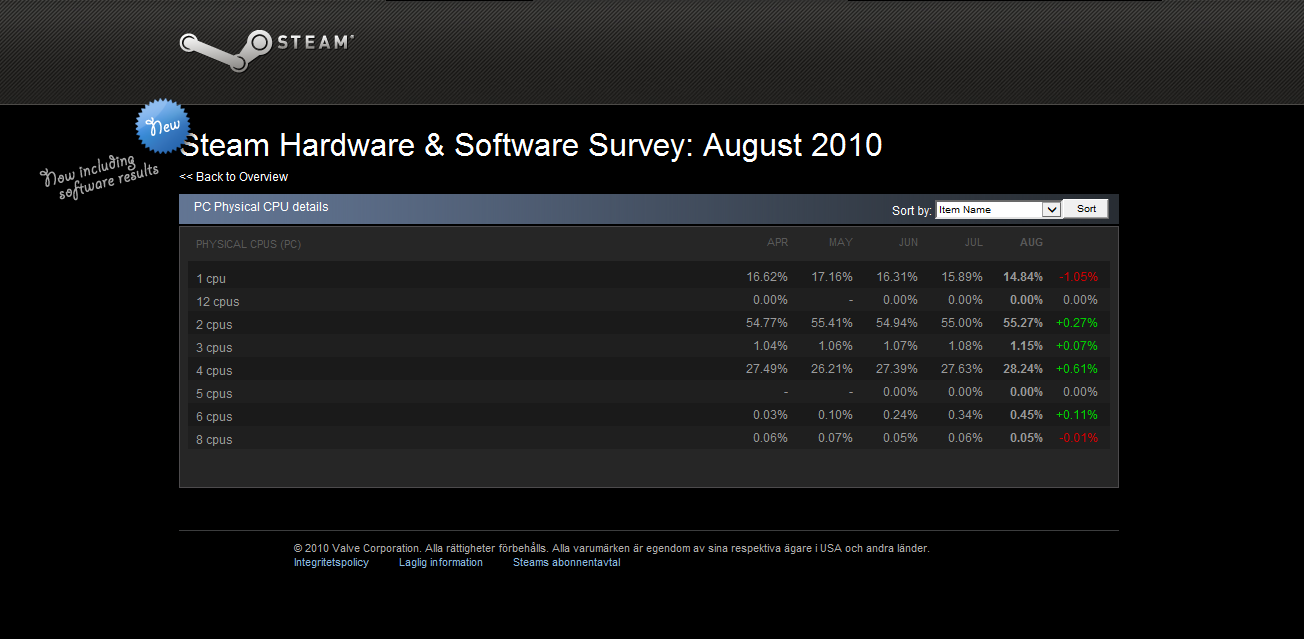Click the PC Physical CPU details panel title
This screenshot has height=639, width=1304.
click(261, 207)
